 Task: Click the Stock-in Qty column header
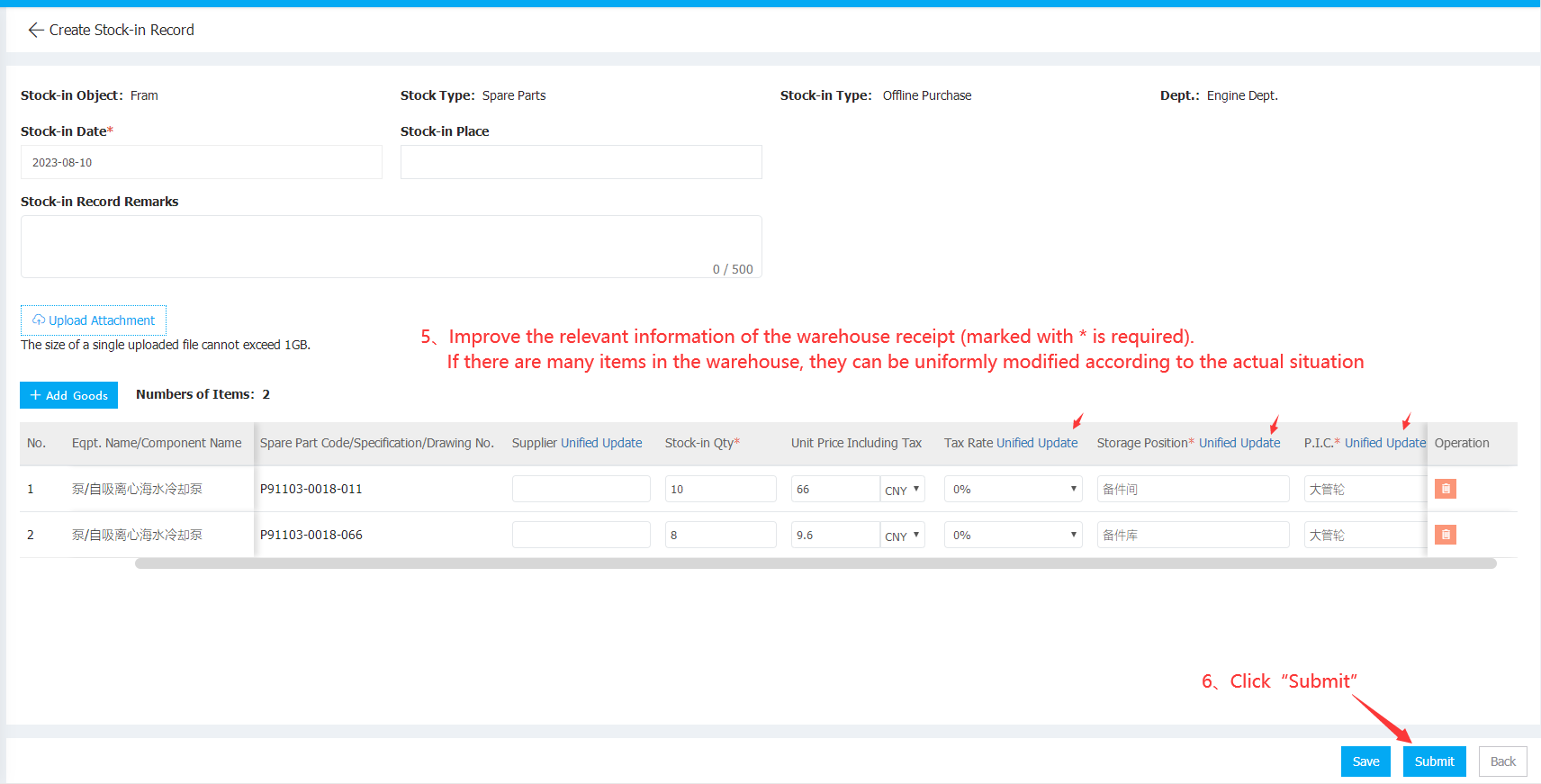tap(702, 443)
